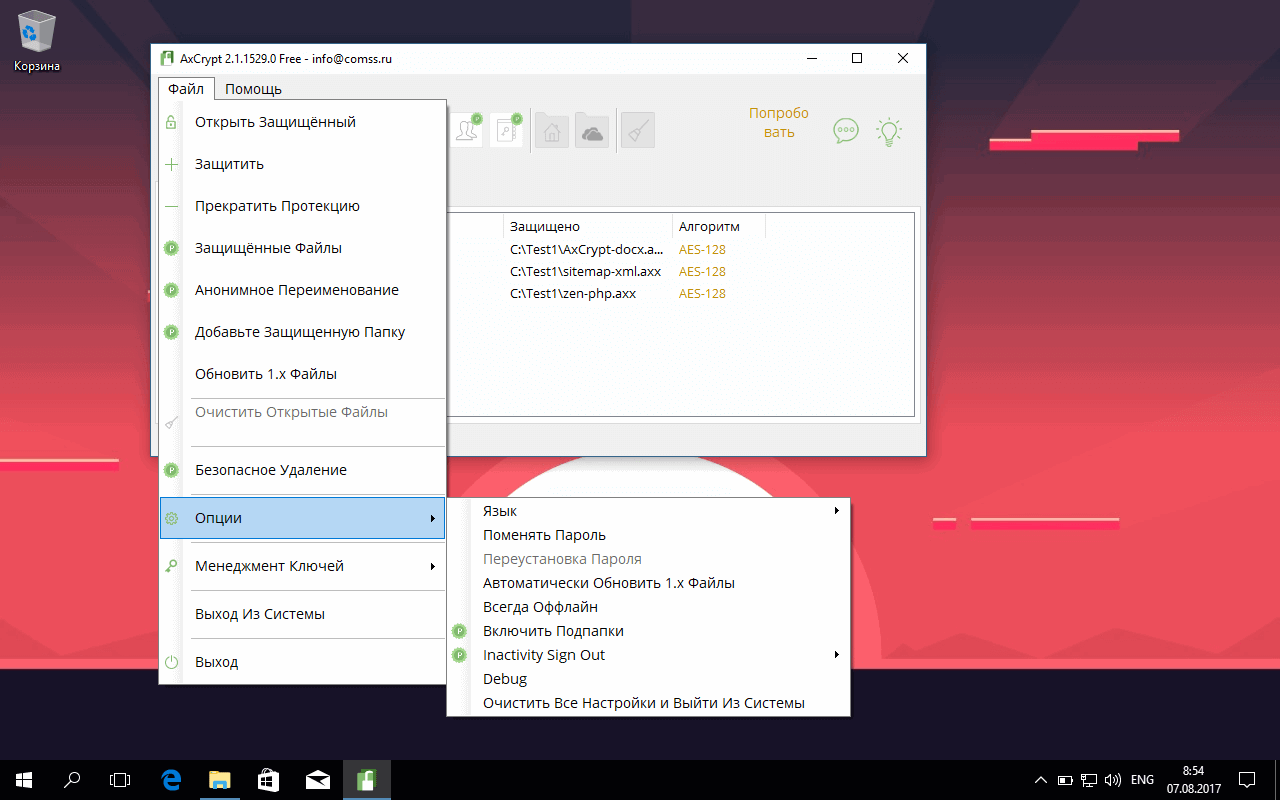The image size is (1280, 800).
Task: Choose Очистить Все Настройки и Выйти Из Системы
Action: [x=648, y=703]
